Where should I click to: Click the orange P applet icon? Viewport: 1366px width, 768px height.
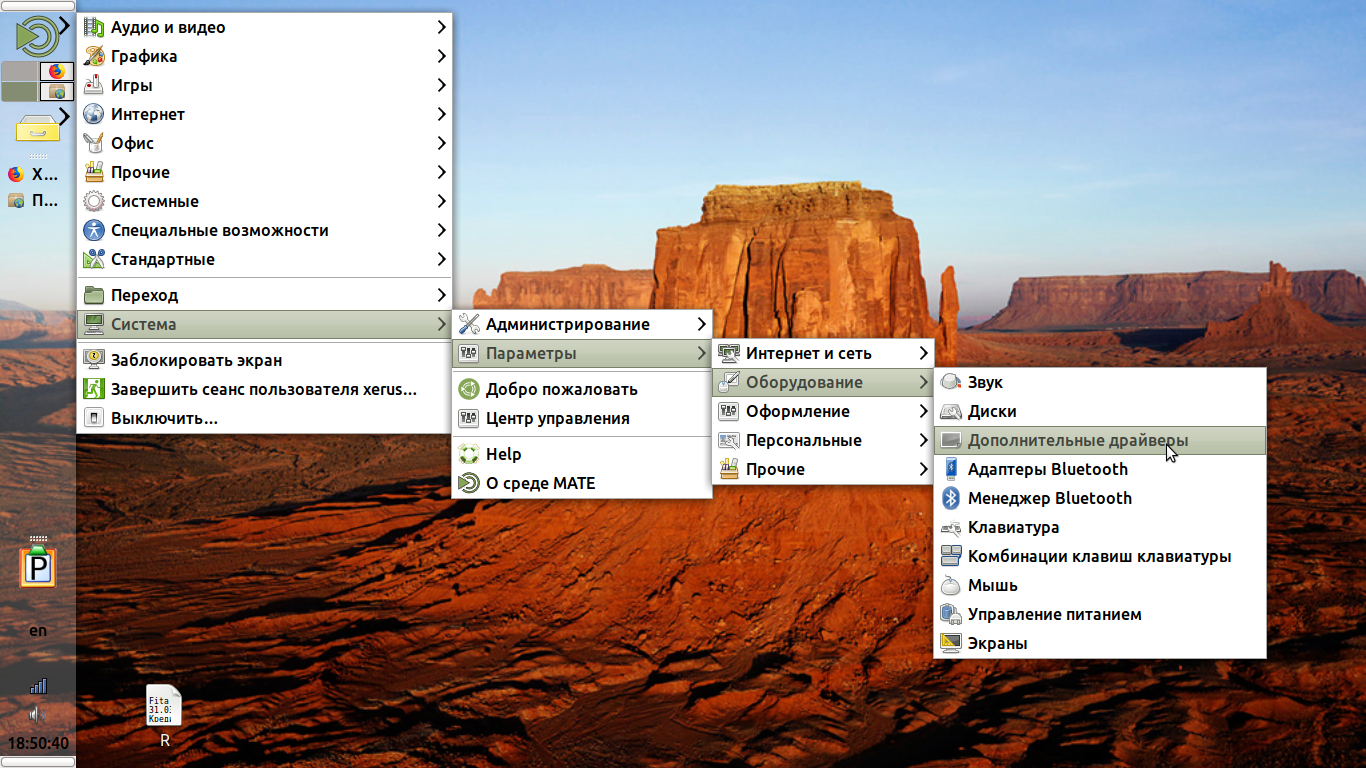(38, 567)
